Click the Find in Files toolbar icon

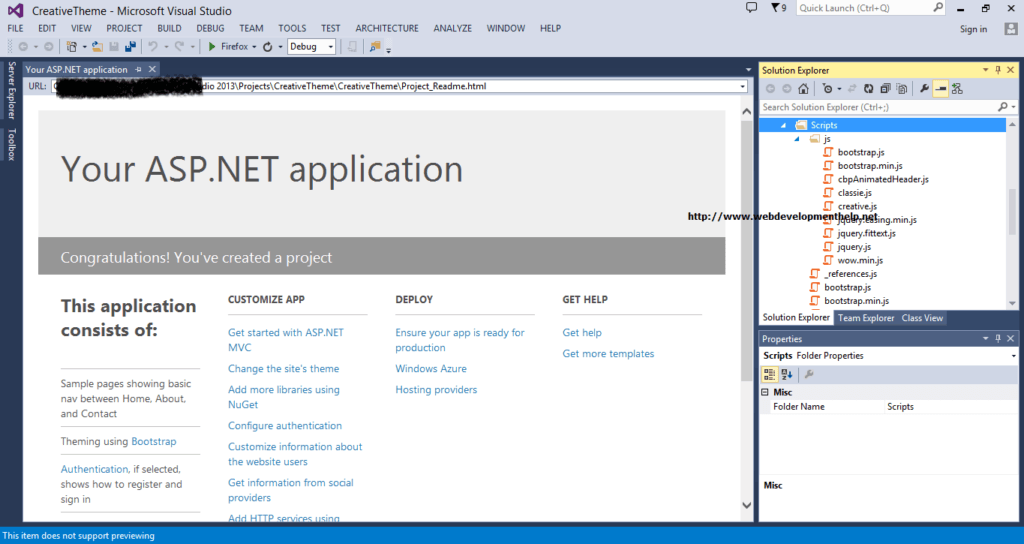click(x=375, y=47)
